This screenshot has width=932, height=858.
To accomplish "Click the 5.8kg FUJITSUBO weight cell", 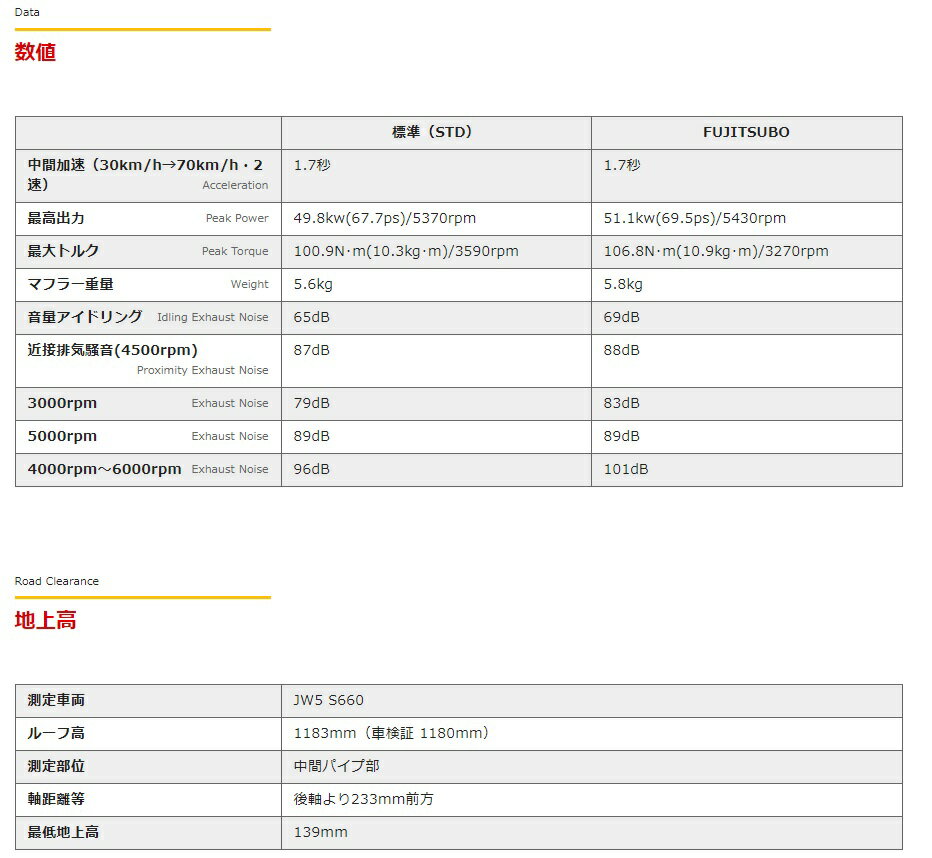I will (623, 284).
